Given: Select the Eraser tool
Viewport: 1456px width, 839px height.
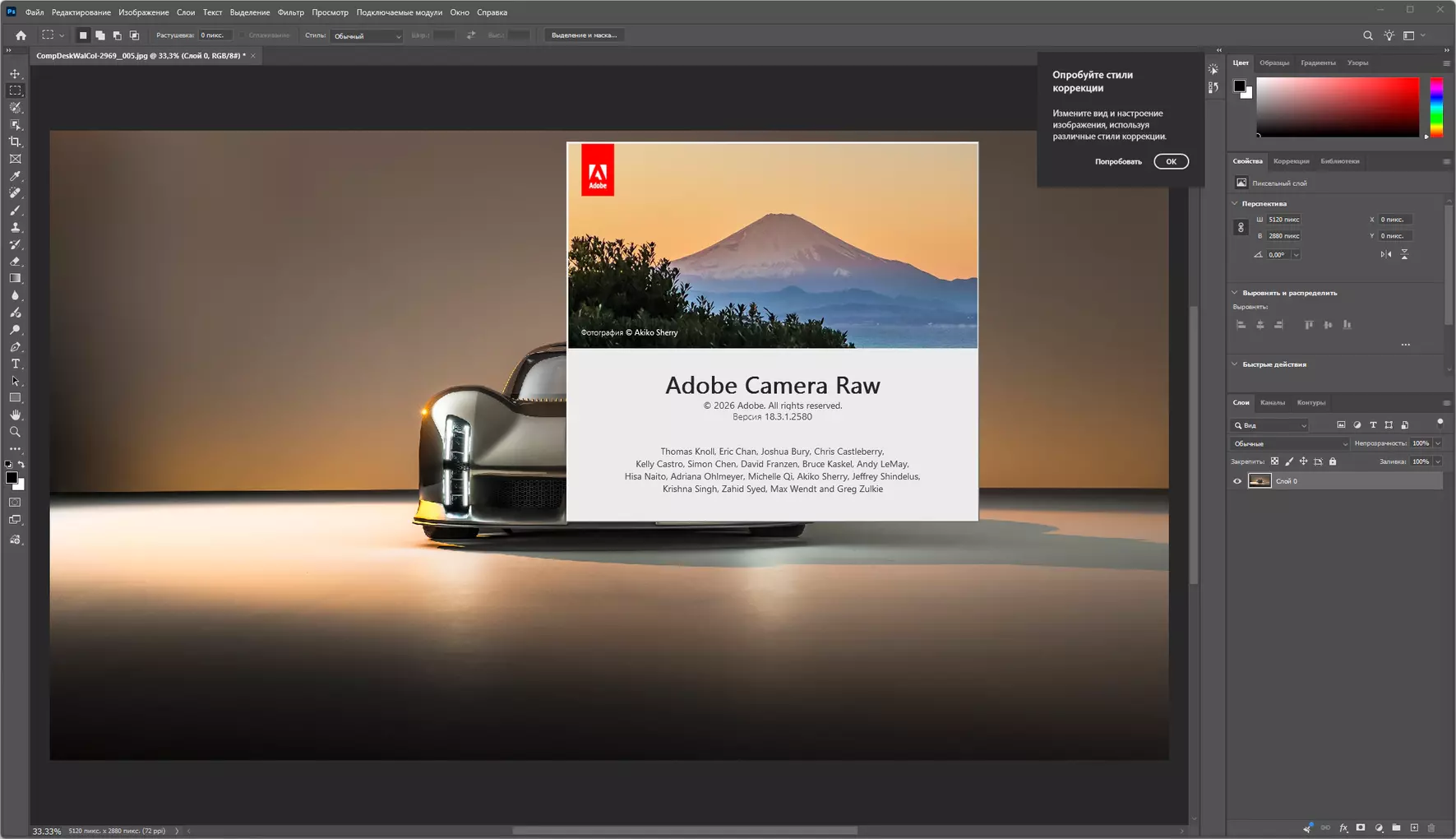Looking at the screenshot, I should [15, 262].
